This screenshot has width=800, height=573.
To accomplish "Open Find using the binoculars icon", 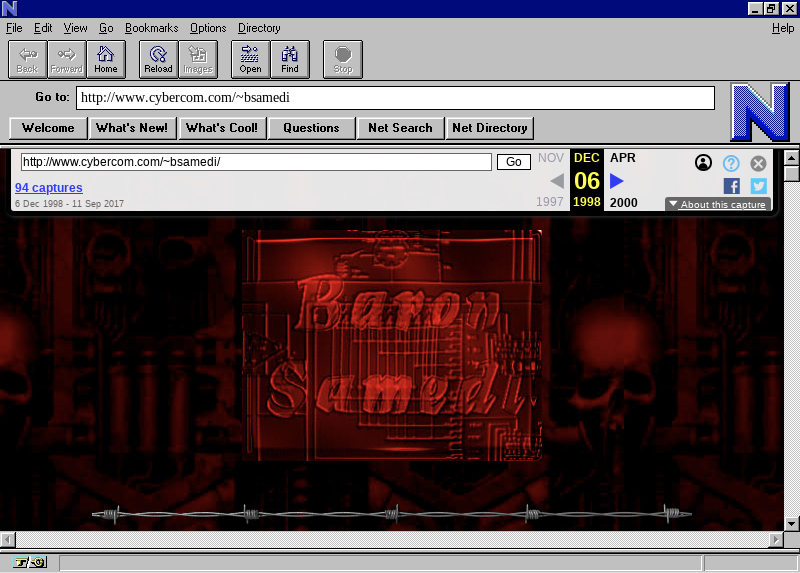I will (x=290, y=59).
